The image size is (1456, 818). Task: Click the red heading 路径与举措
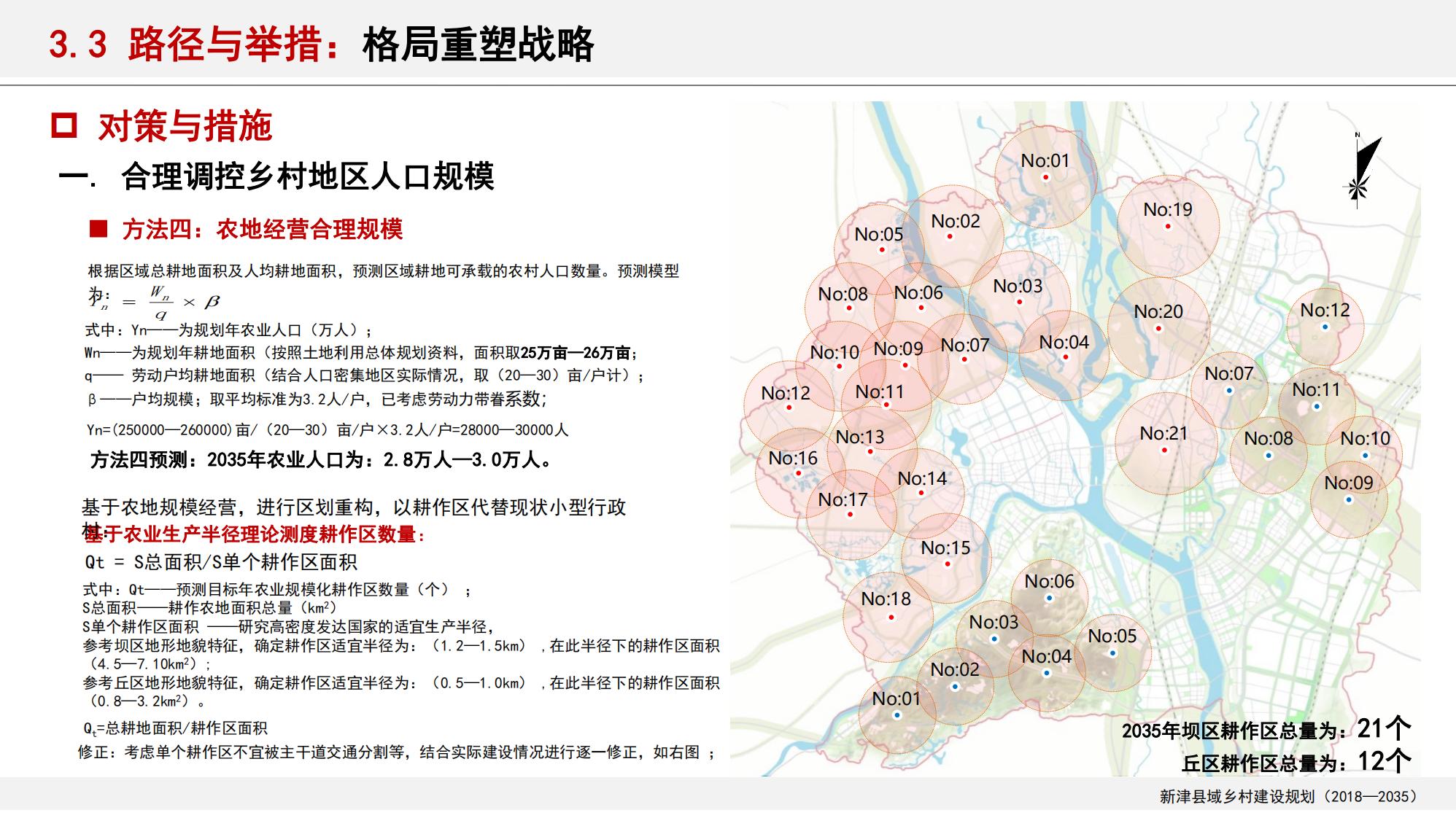(225, 44)
